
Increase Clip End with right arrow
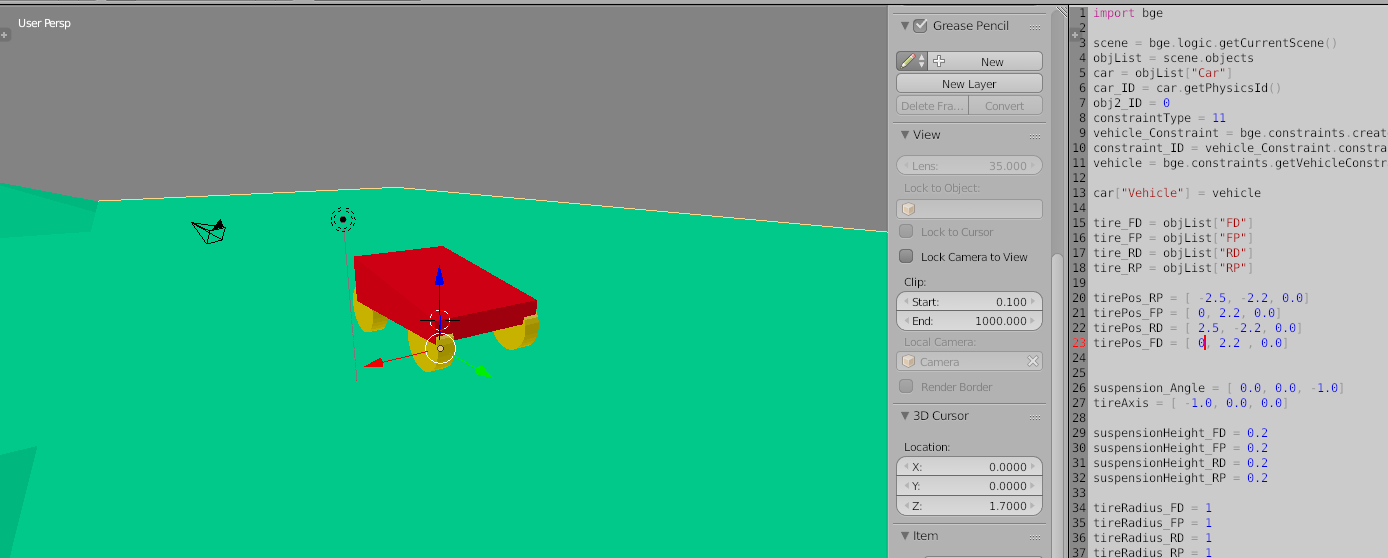(1033, 321)
